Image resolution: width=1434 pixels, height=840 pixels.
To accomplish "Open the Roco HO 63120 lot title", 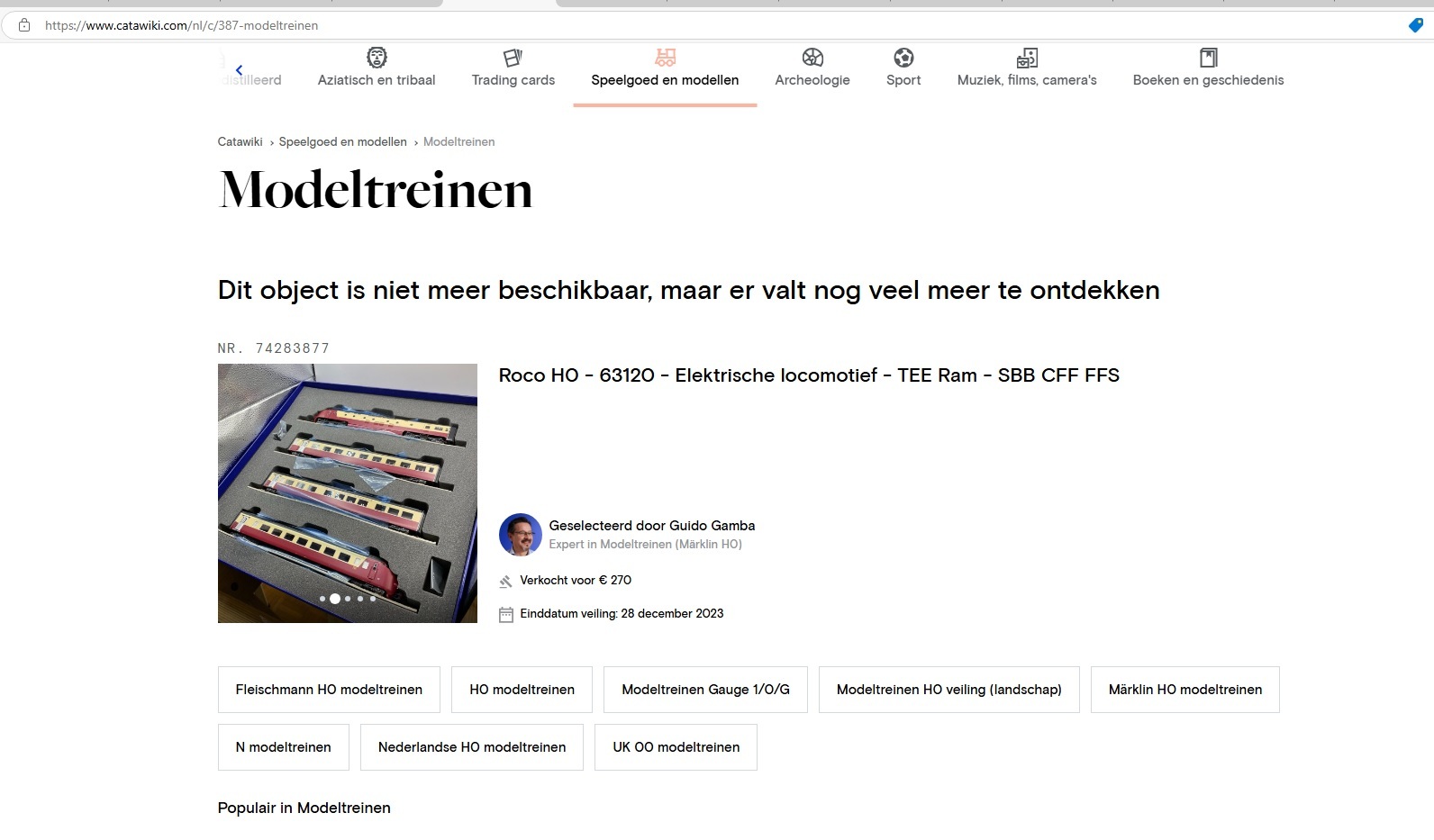I will pyautogui.click(x=809, y=375).
